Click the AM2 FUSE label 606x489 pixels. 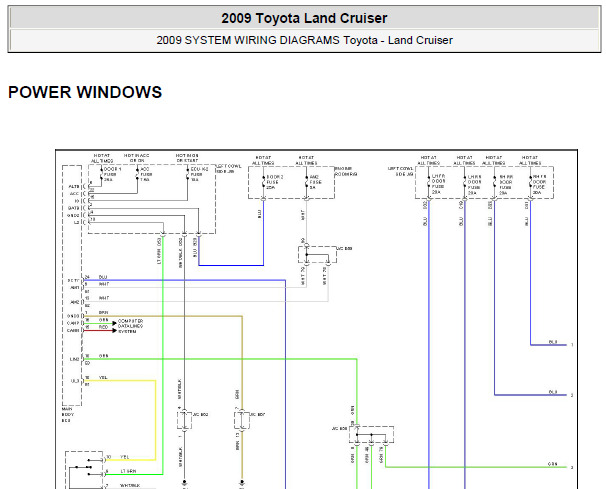315,182
